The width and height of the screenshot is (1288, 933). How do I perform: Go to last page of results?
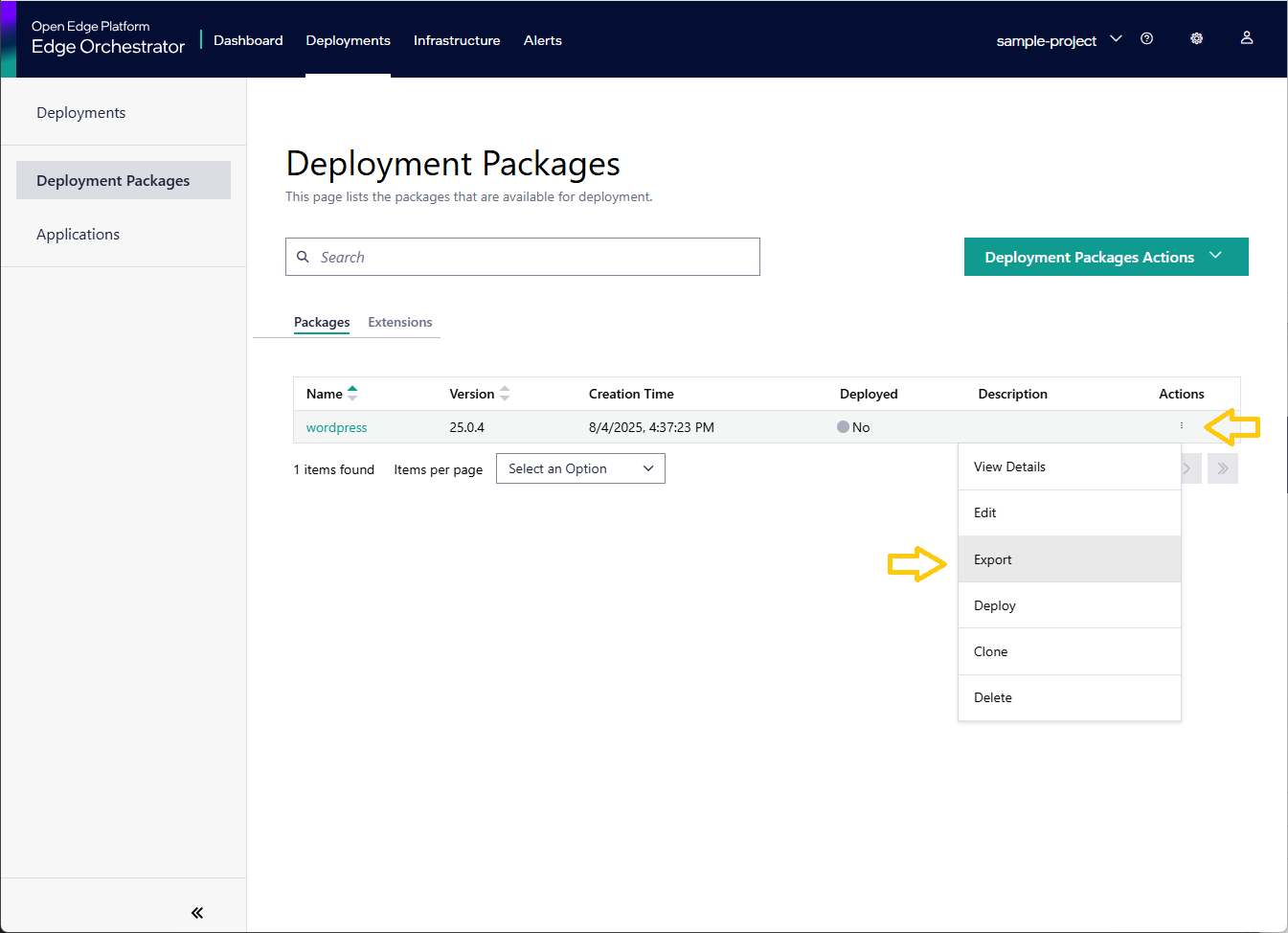point(1222,468)
